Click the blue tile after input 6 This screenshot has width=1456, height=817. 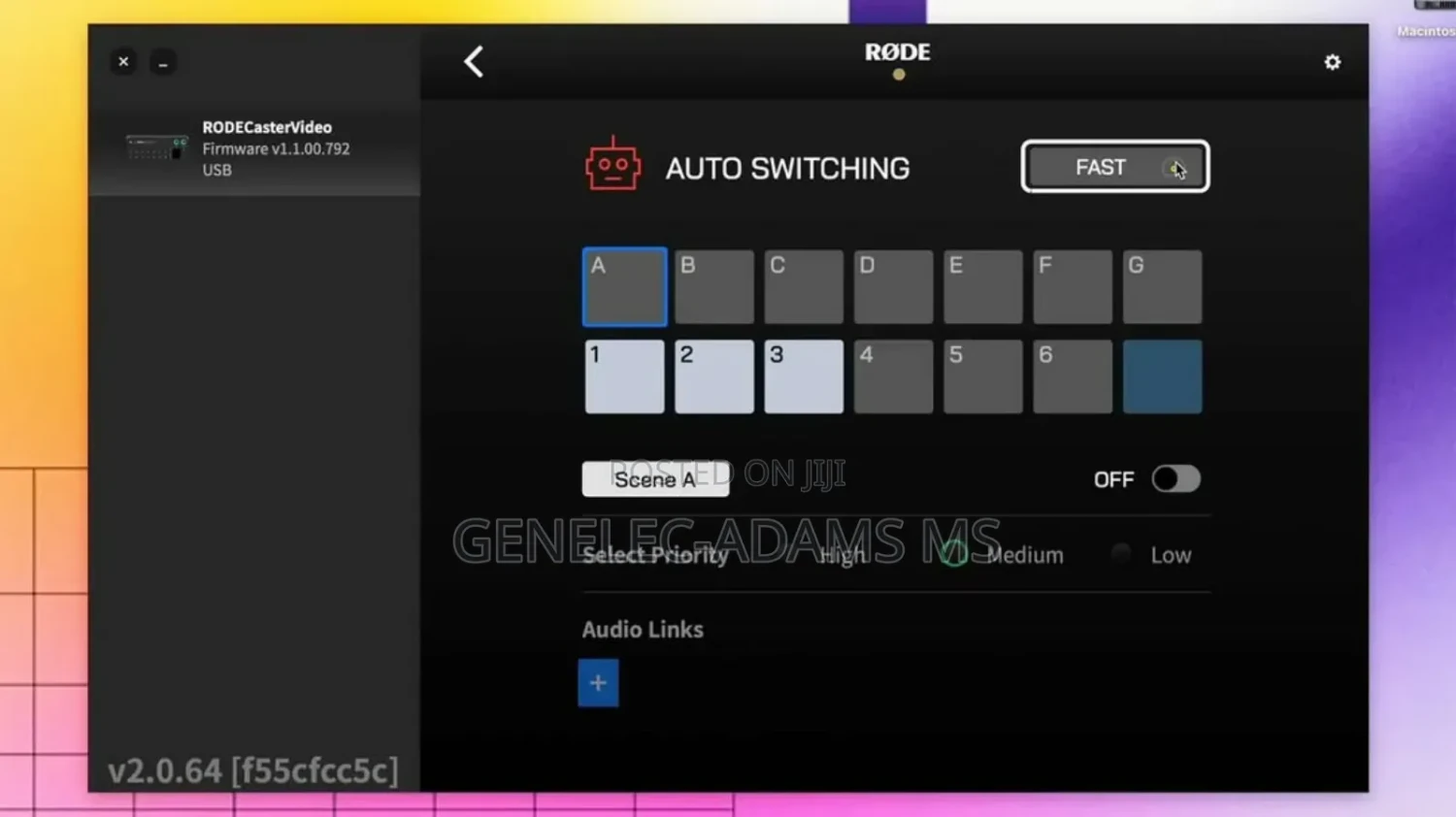click(1162, 376)
